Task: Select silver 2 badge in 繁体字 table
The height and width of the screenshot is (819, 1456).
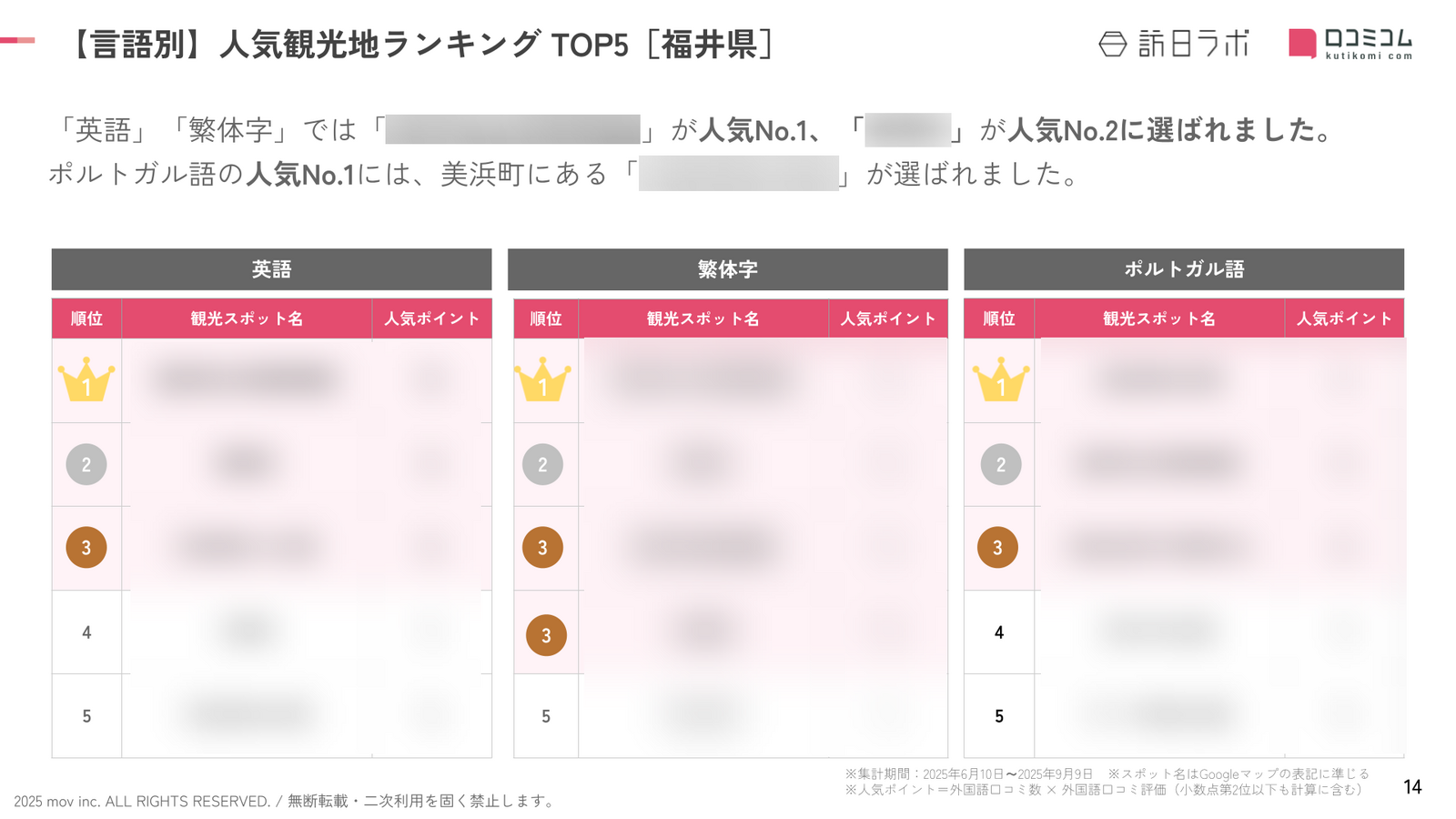Action: pyautogui.click(x=542, y=465)
